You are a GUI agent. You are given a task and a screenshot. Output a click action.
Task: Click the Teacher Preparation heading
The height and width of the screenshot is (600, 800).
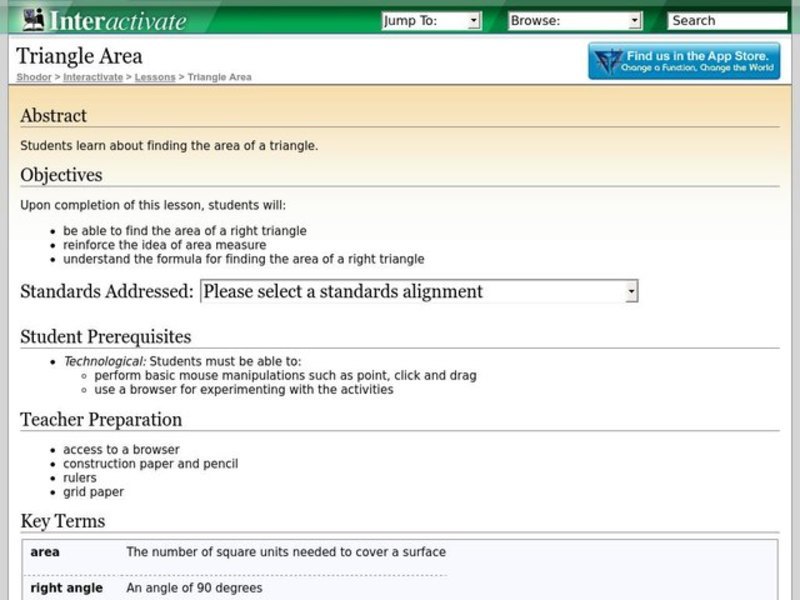click(101, 420)
